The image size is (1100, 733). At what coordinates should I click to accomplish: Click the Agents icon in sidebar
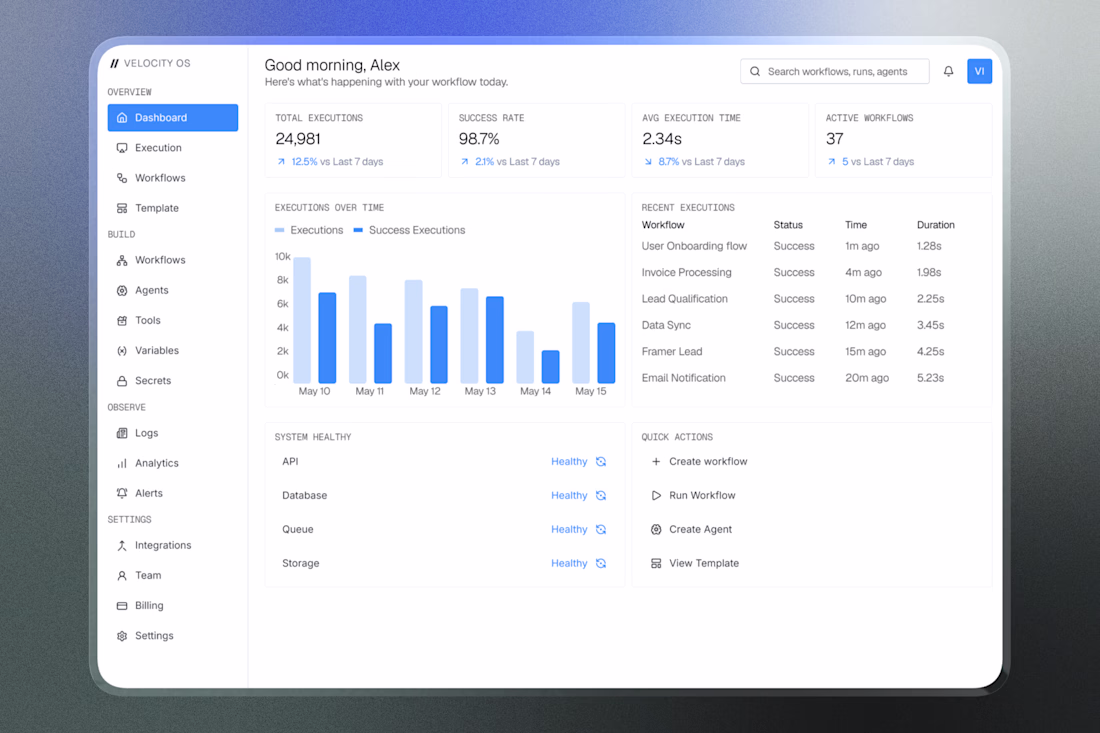click(122, 290)
